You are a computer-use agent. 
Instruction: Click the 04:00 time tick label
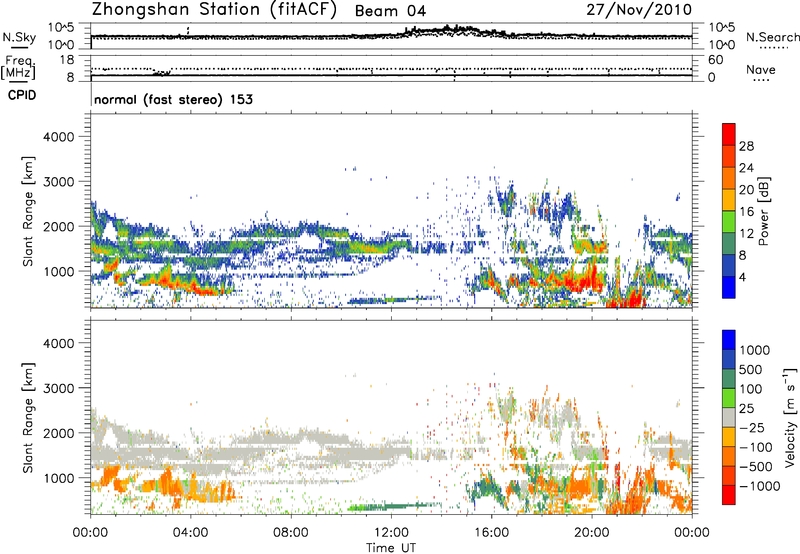point(190,533)
